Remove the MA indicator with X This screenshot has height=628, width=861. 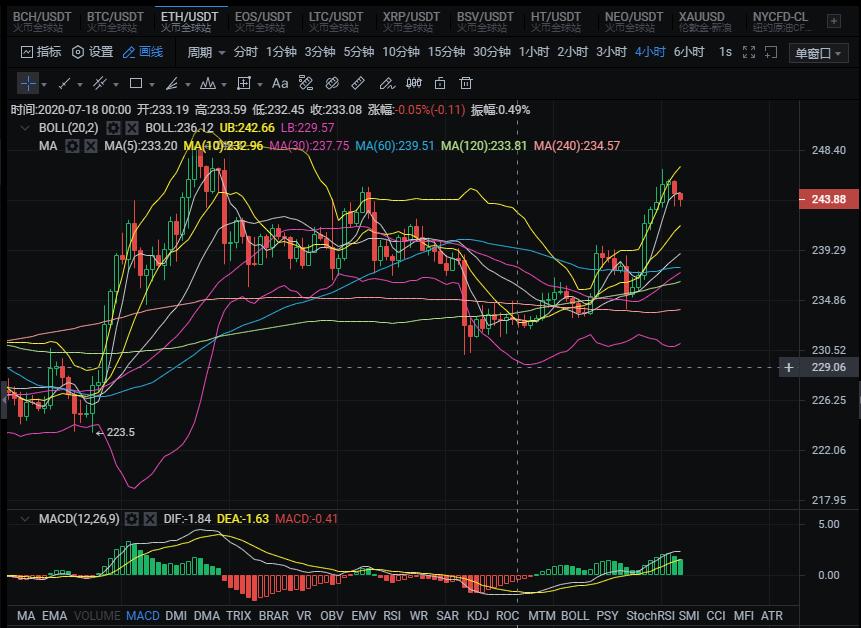click(x=91, y=146)
